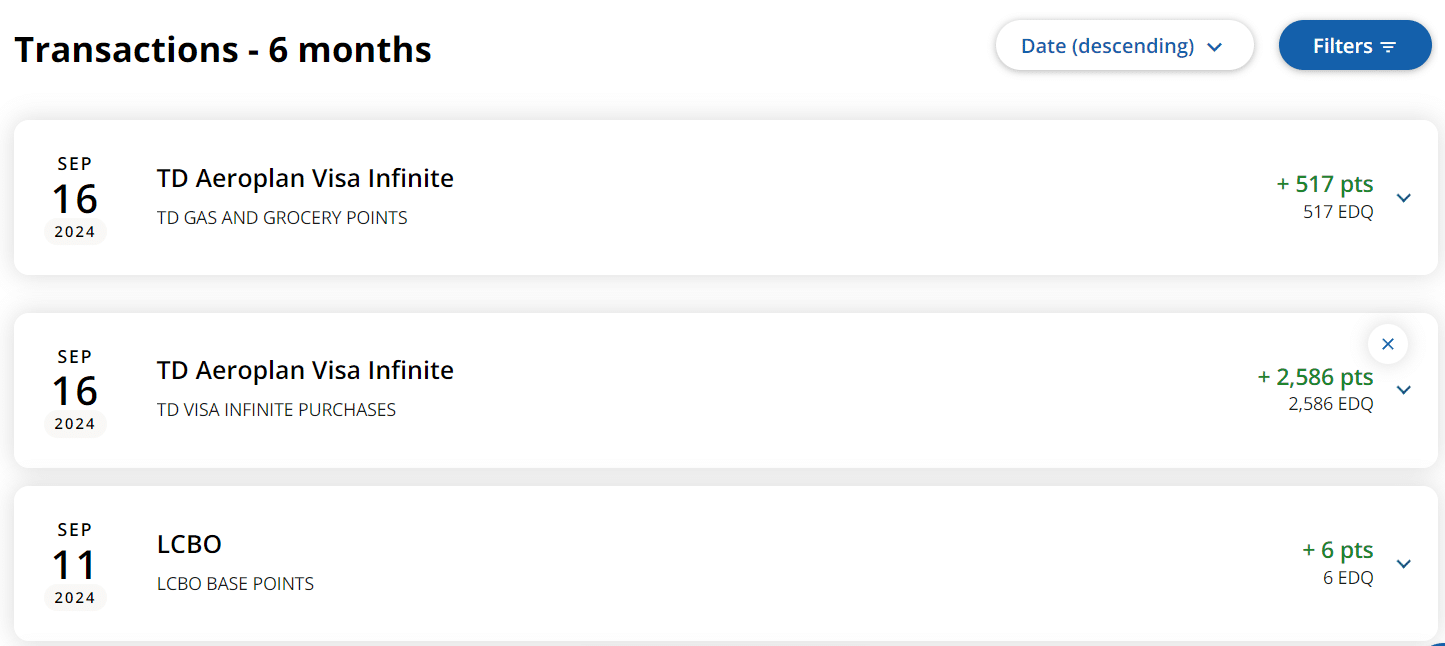Screen dimensions: 1445x646
Task: Select the TD VISA INFINITE PURCHASES description
Action: click(x=276, y=410)
